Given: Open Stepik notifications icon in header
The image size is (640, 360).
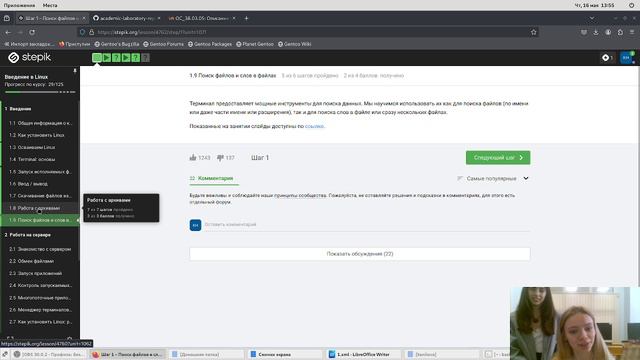Looking at the screenshot, I should 606,58.
